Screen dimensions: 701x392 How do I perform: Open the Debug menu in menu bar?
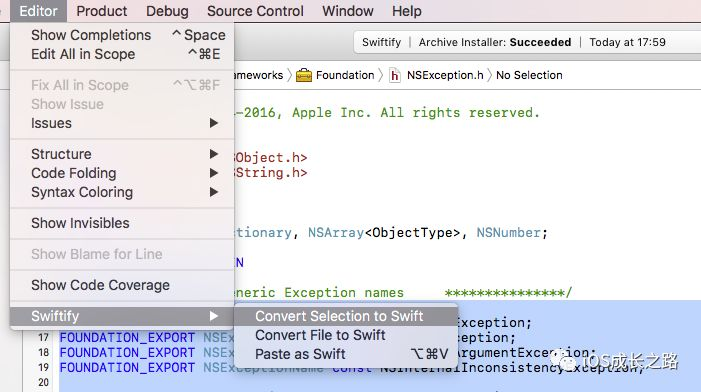pyautogui.click(x=167, y=11)
